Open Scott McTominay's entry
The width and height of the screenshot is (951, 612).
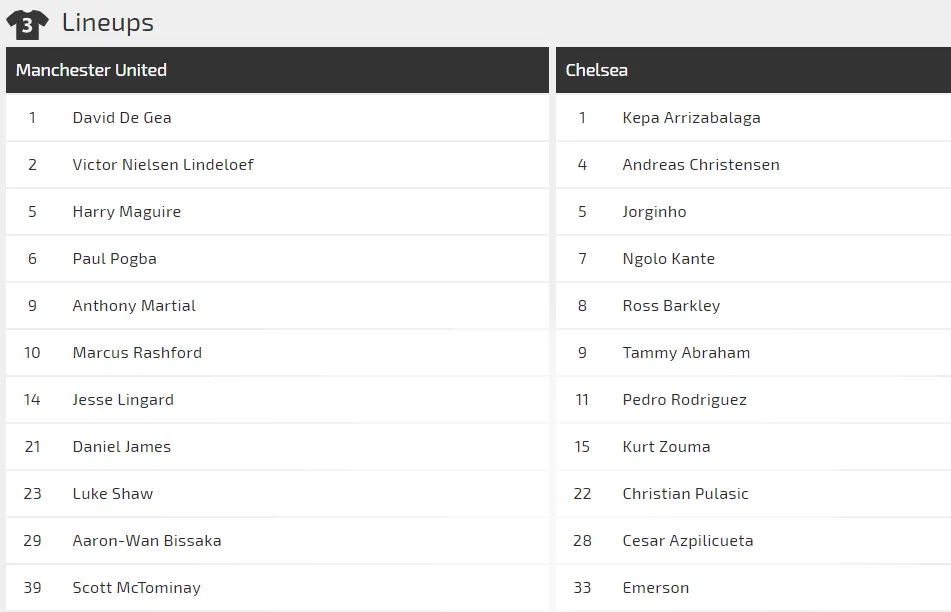[136, 587]
